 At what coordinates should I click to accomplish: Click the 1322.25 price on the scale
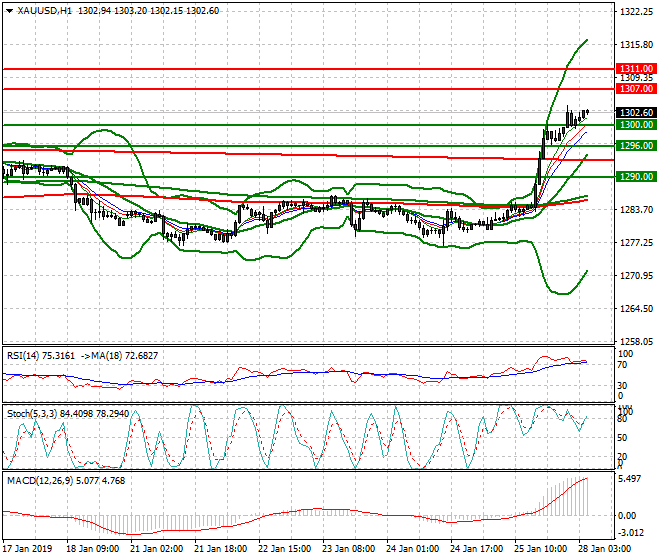pos(636,13)
